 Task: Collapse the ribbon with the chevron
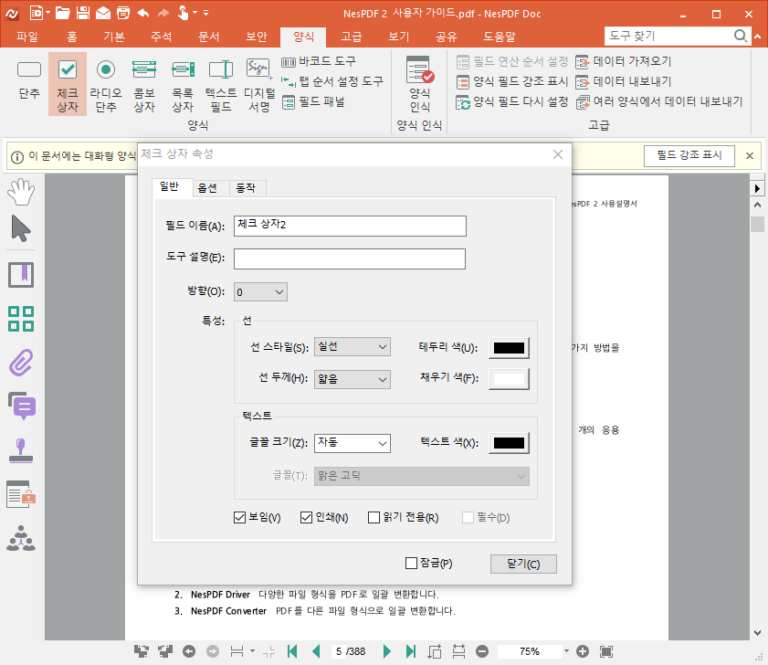coord(758,36)
